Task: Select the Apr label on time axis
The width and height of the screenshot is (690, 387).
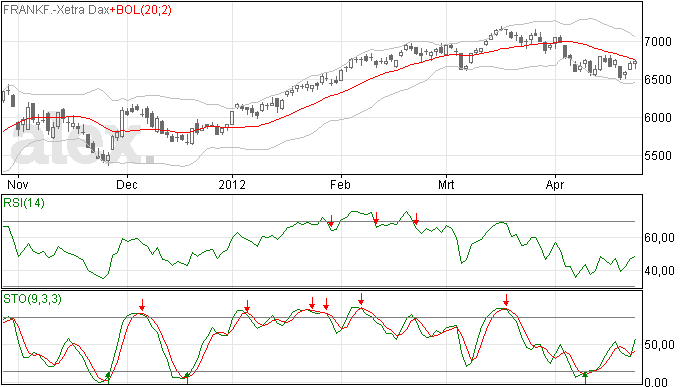Action: tap(554, 184)
